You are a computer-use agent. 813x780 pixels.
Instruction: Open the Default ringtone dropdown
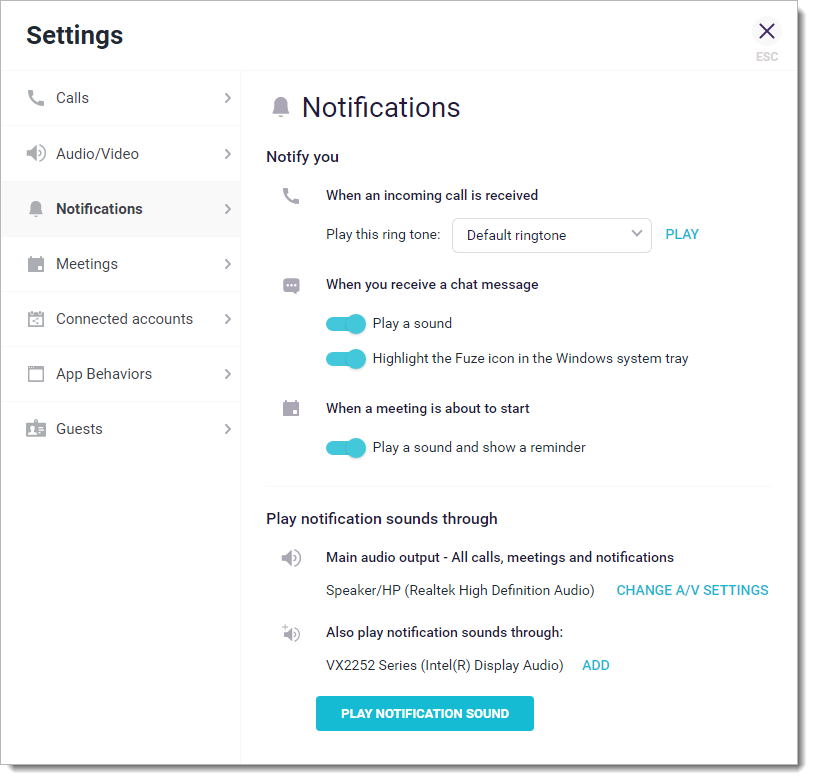[552, 235]
